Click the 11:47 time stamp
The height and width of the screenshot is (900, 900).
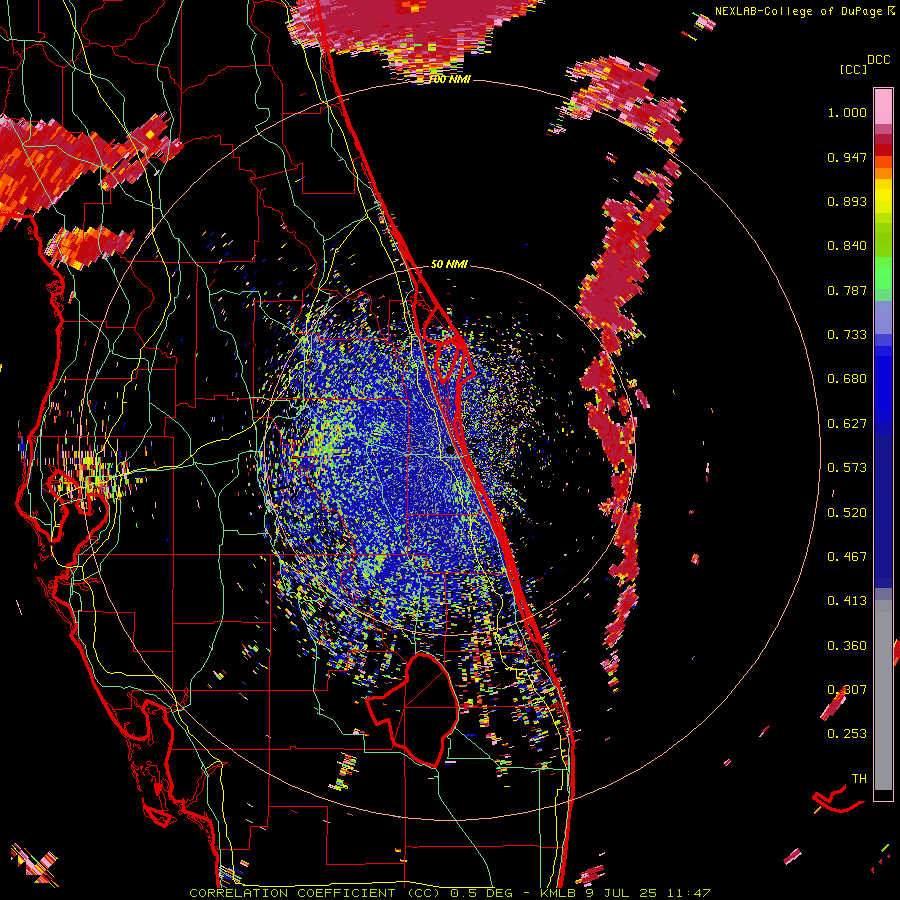pos(689,893)
